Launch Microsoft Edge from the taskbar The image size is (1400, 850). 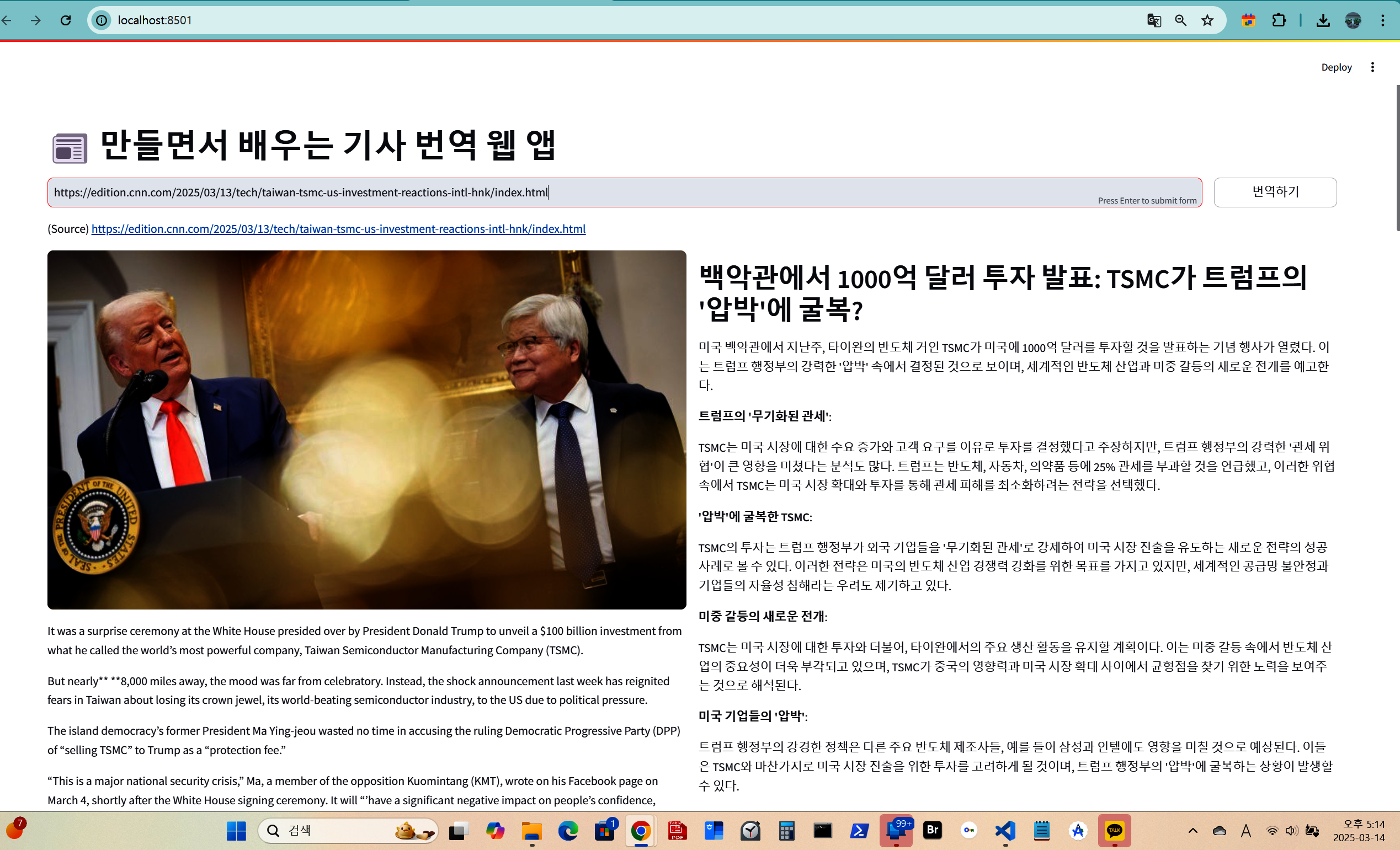(568, 831)
